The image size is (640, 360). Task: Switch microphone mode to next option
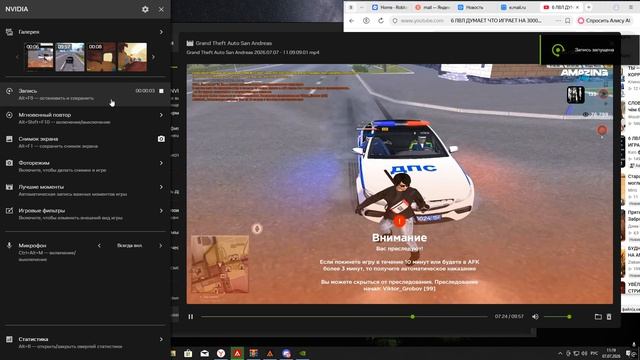pyautogui.click(x=160, y=245)
